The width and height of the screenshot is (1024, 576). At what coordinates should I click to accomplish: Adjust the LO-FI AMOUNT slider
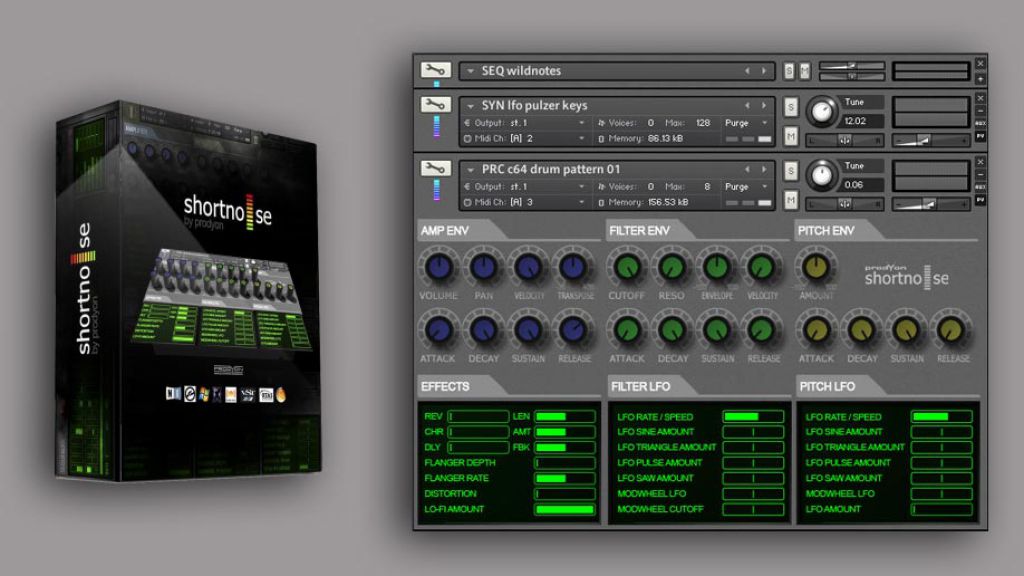point(565,509)
